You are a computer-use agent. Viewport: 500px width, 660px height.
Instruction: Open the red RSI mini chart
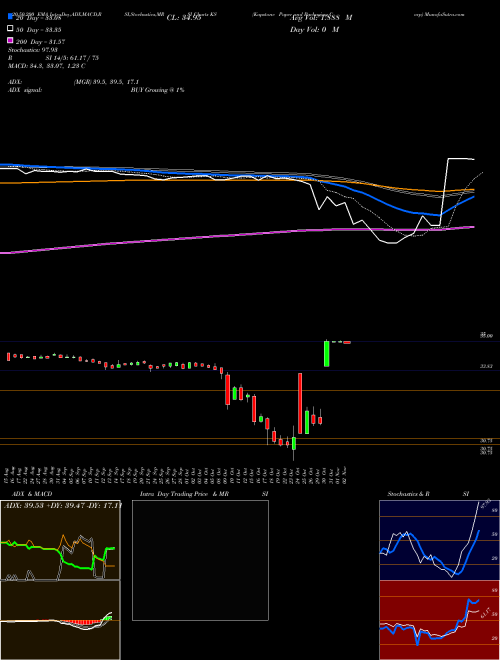point(439,620)
